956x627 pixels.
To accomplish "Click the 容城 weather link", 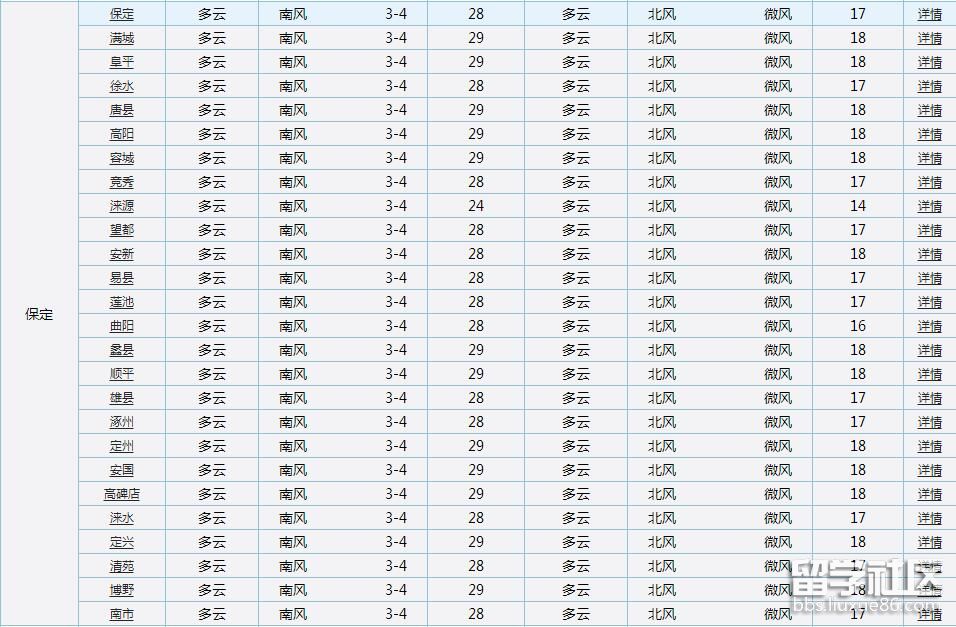I will tap(120, 158).
